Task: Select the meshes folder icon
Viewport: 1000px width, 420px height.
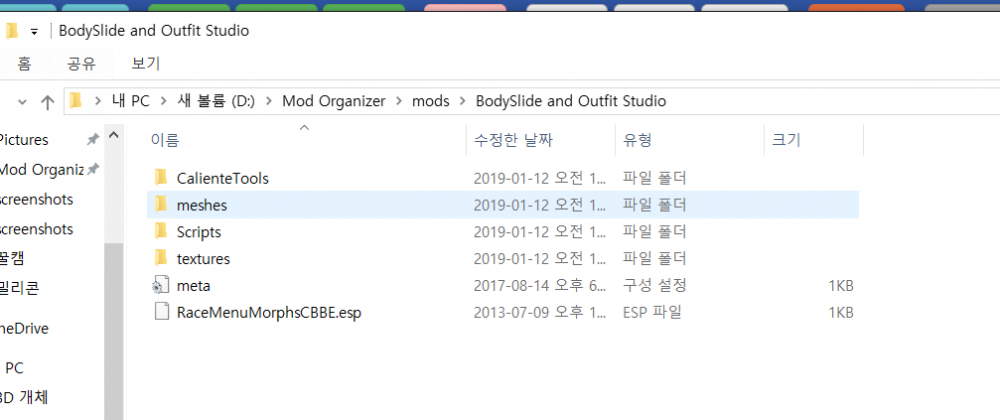Action: [x=161, y=205]
